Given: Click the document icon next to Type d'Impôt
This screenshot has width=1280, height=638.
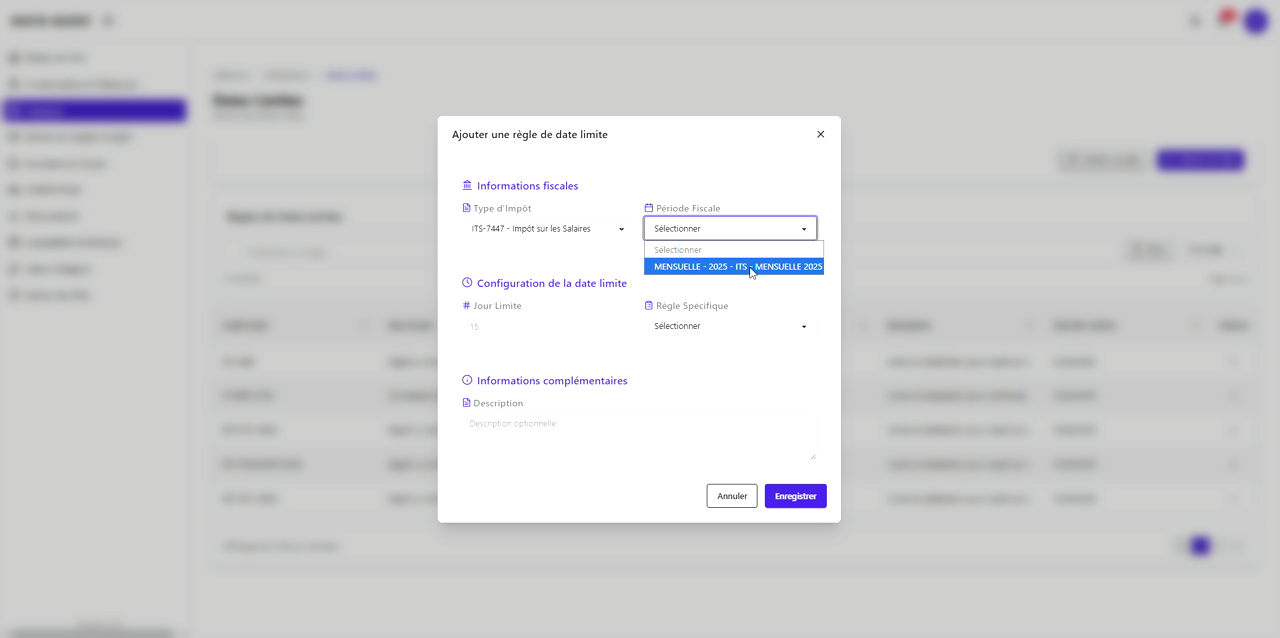Looking at the screenshot, I should tap(466, 208).
